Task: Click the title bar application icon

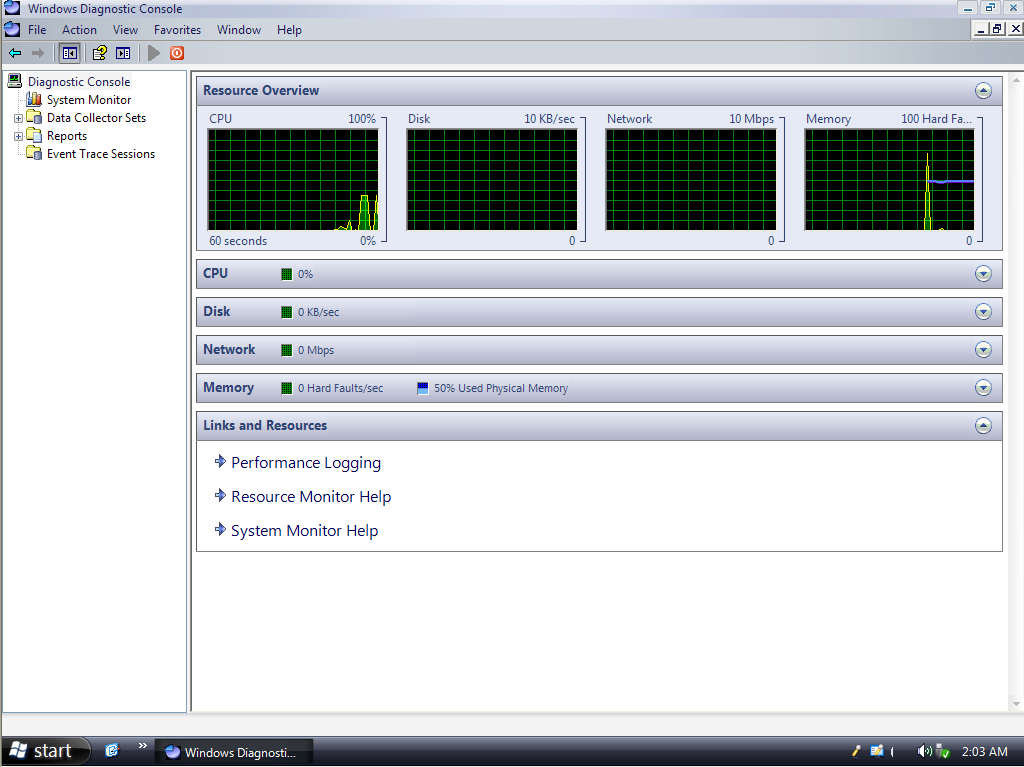Action: pyautogui.click(x=12, y=8)
